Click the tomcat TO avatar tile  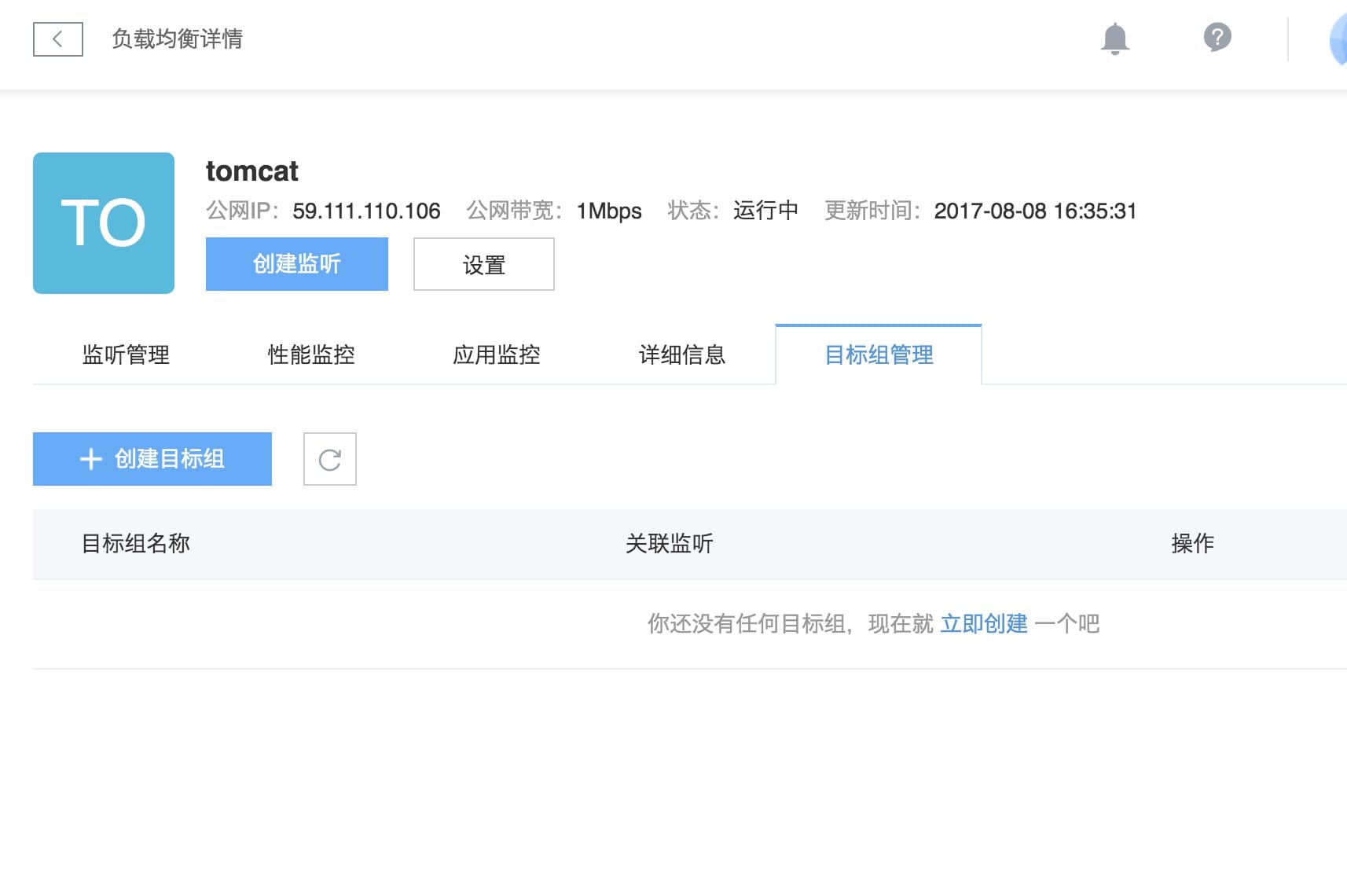click(104, 223)
